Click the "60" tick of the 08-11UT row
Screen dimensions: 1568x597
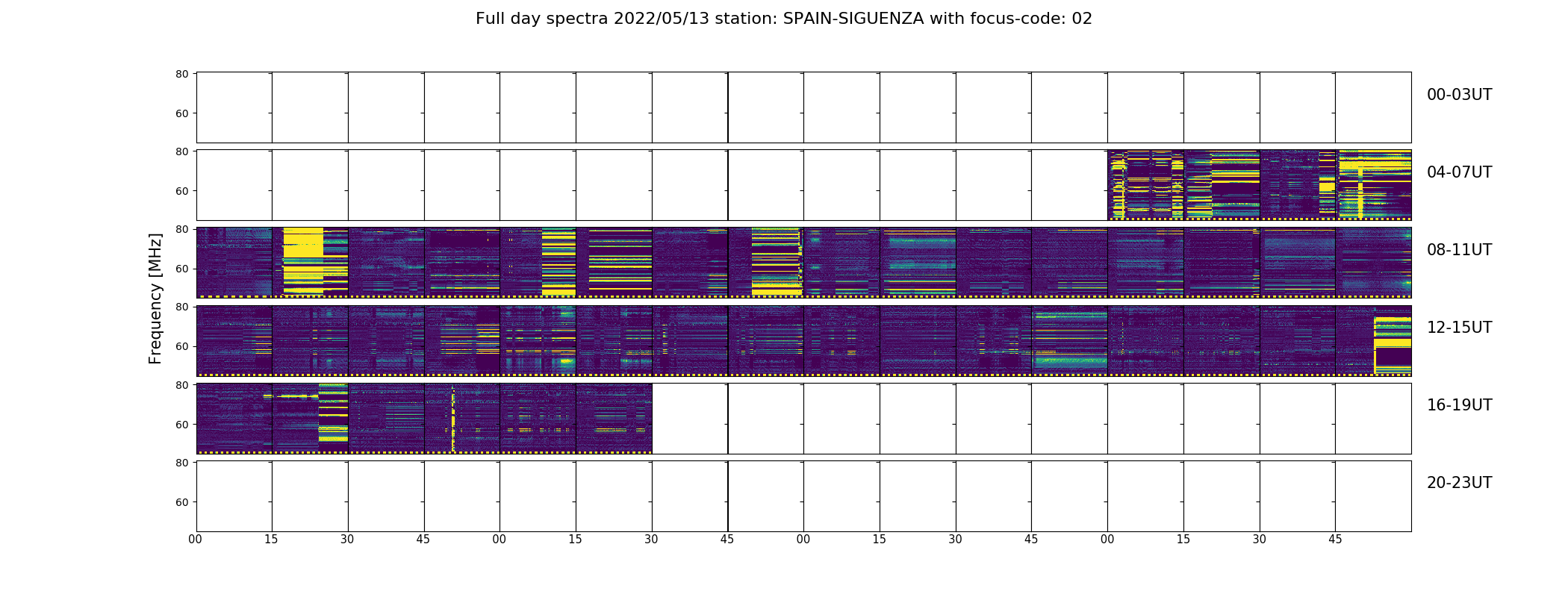tap(181, 269)
